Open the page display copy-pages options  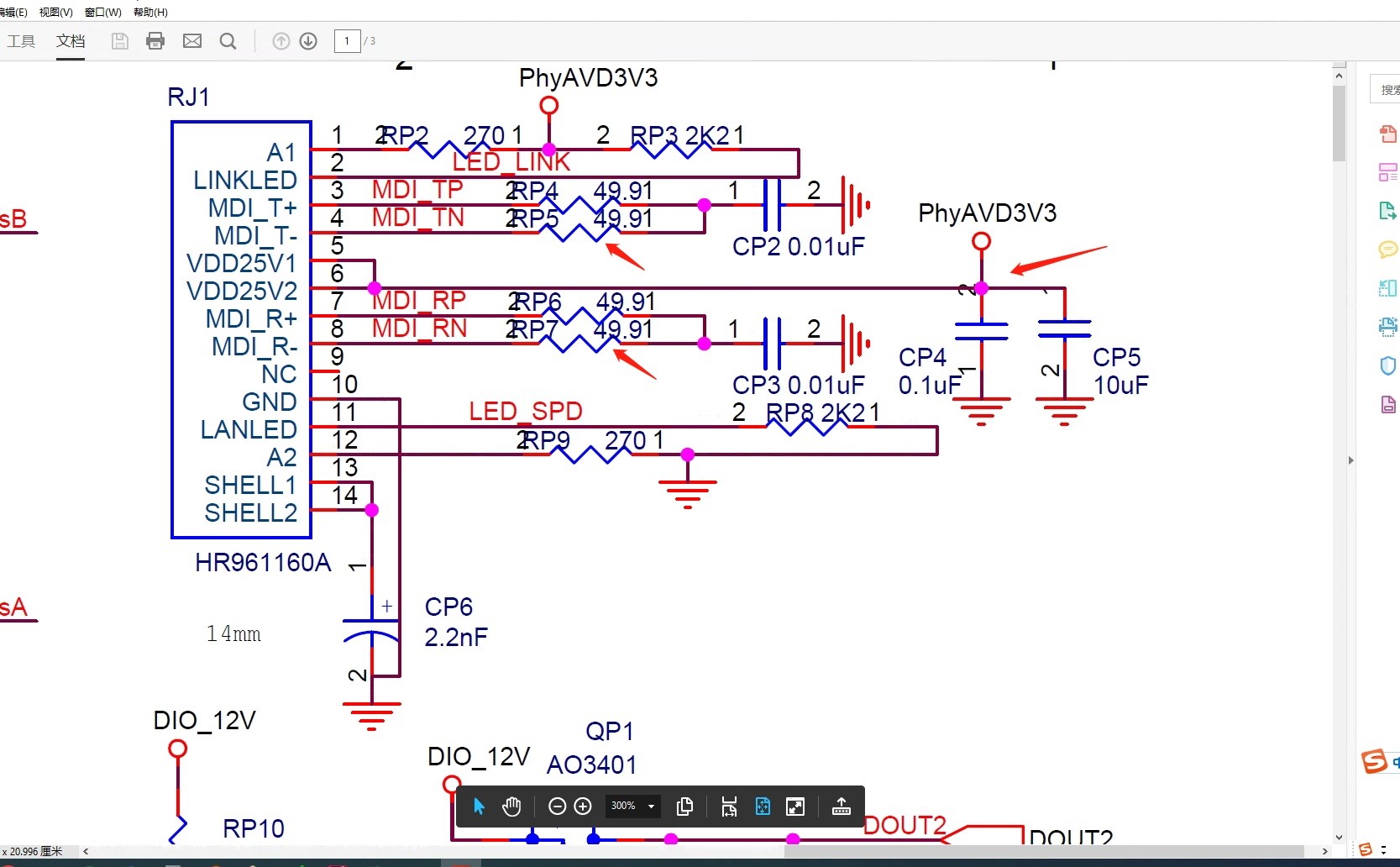tap(685, 807)
